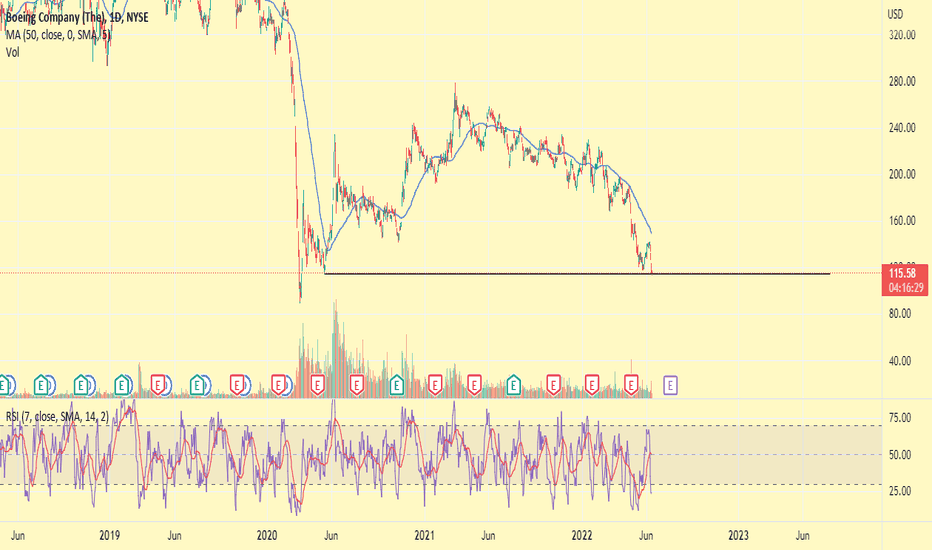This screenshot has height=550, width=932.
Task: Open the January 2021 red earnings marker
Action: click(435, 385)
